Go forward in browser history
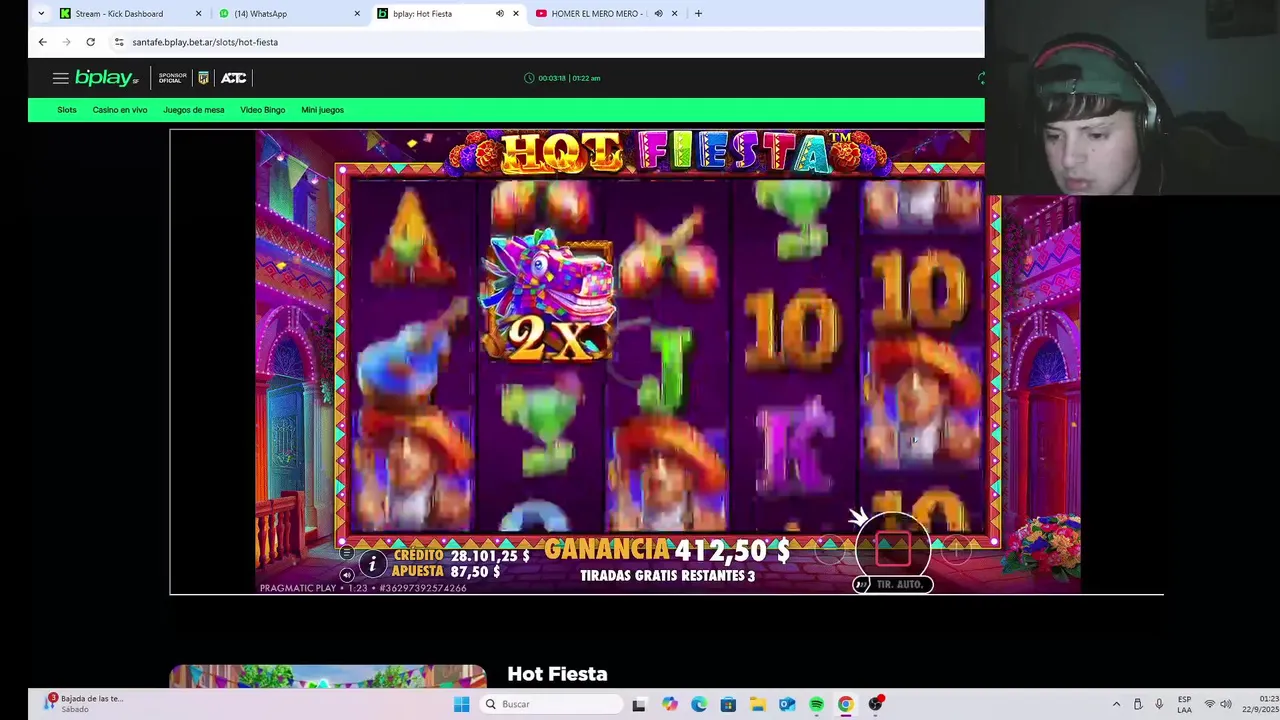Image resolution: width=1280 pixels, height=720 pixels. point(66,42)
